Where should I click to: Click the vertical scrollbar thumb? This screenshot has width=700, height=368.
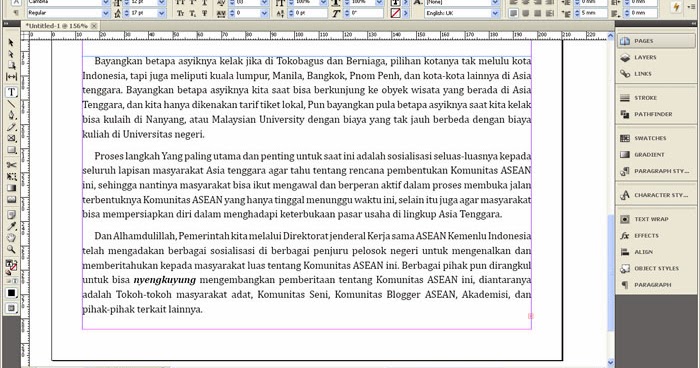(611, 273)
